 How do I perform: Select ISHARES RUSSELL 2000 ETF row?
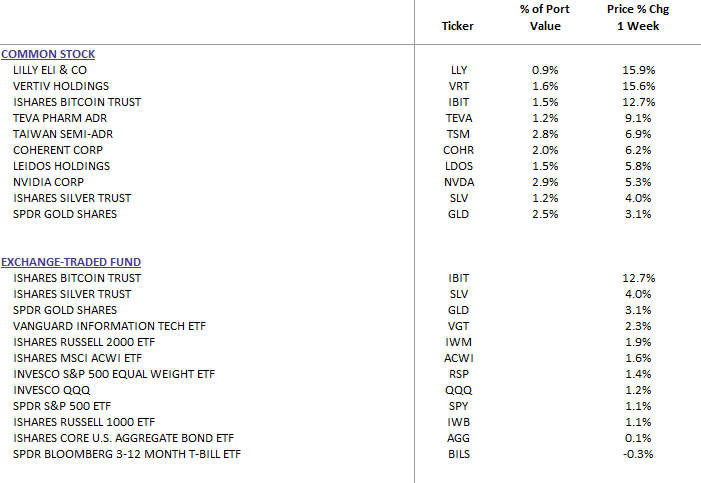[x=81, y=342]
